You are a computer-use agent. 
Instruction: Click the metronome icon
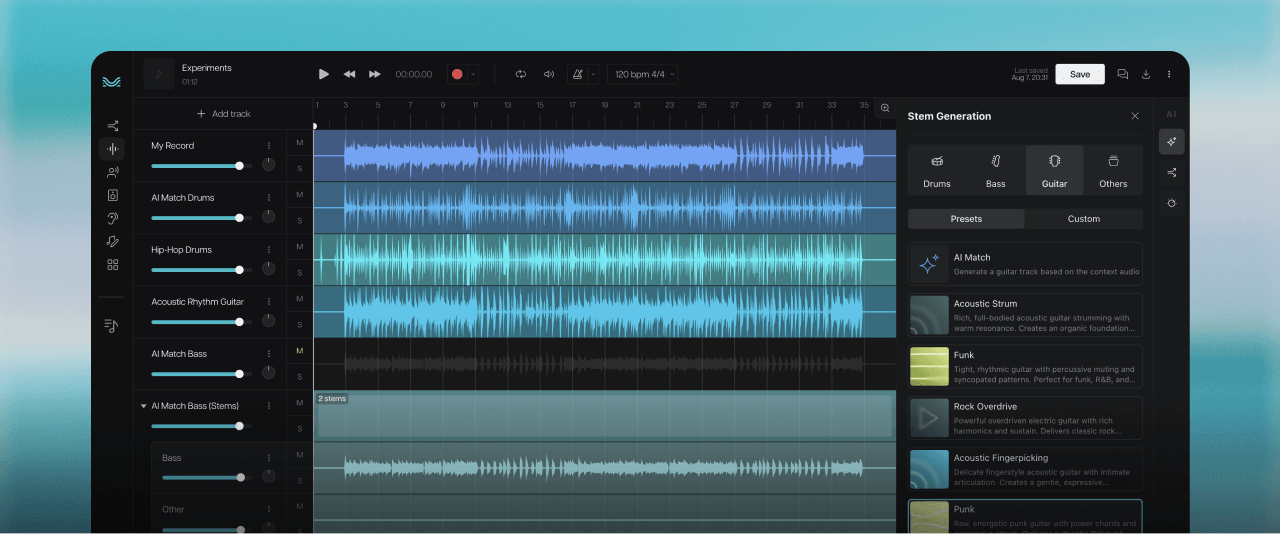[x=577, y=74]
